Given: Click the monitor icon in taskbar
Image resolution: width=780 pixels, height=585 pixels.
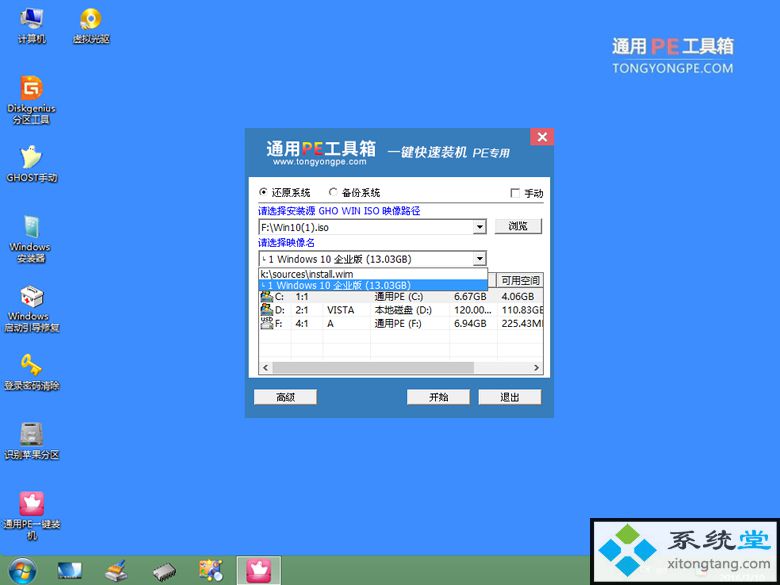Looking at the screenshot, I should [70, 571].
